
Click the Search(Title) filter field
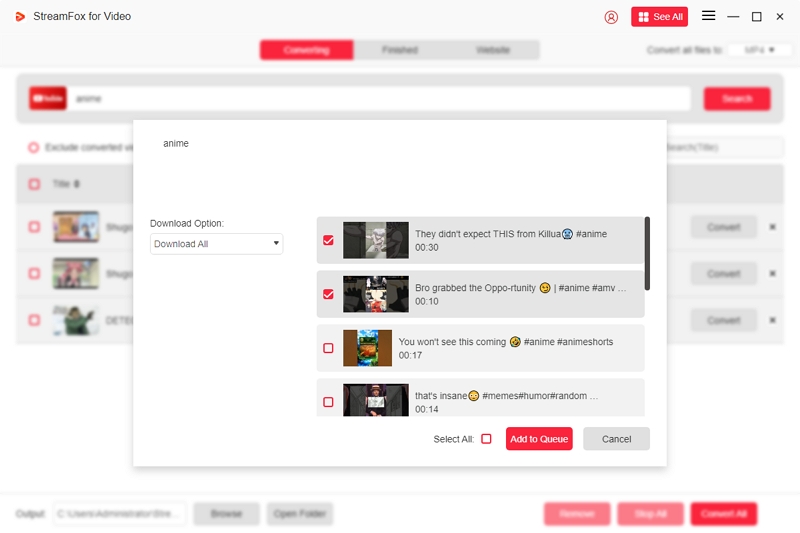724,147
